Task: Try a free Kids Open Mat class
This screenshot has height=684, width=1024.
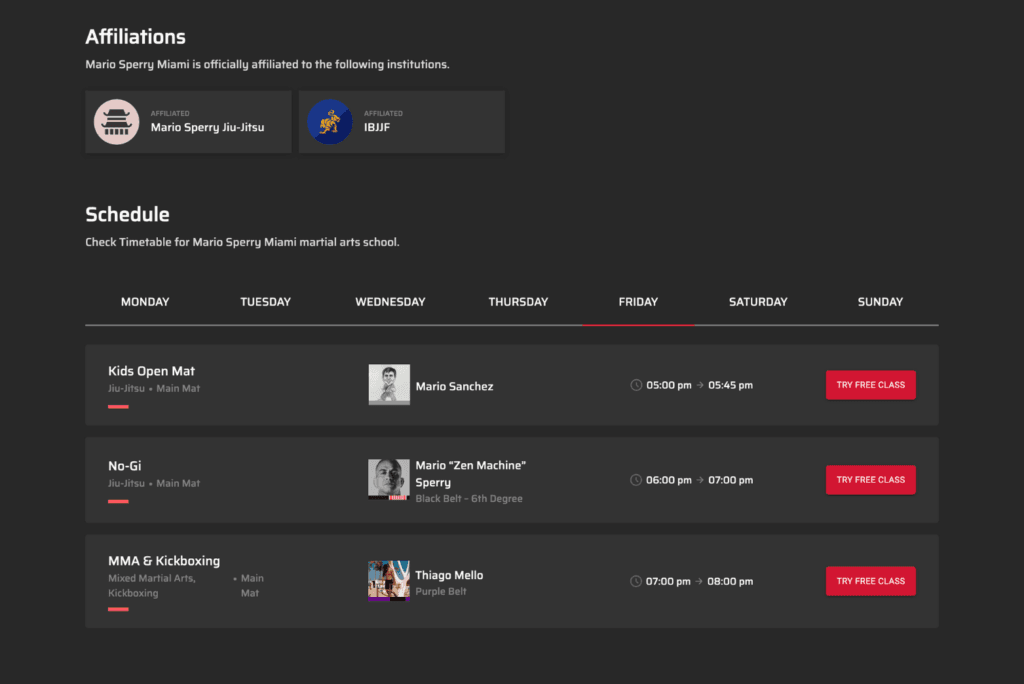Action: (x=870, y=385)
